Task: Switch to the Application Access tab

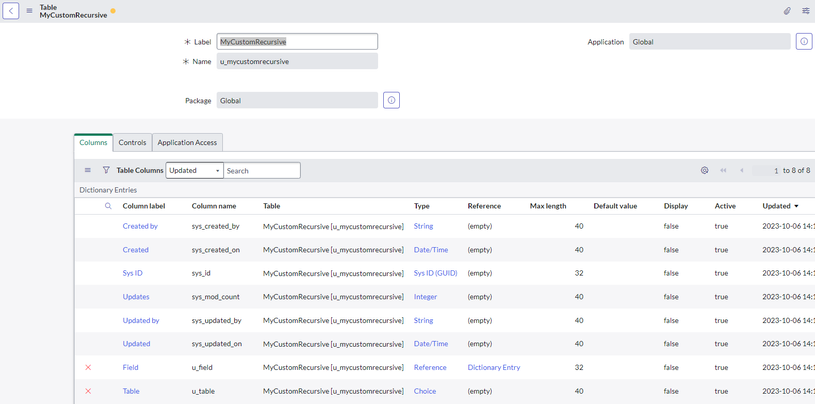Action: point(187,142)
